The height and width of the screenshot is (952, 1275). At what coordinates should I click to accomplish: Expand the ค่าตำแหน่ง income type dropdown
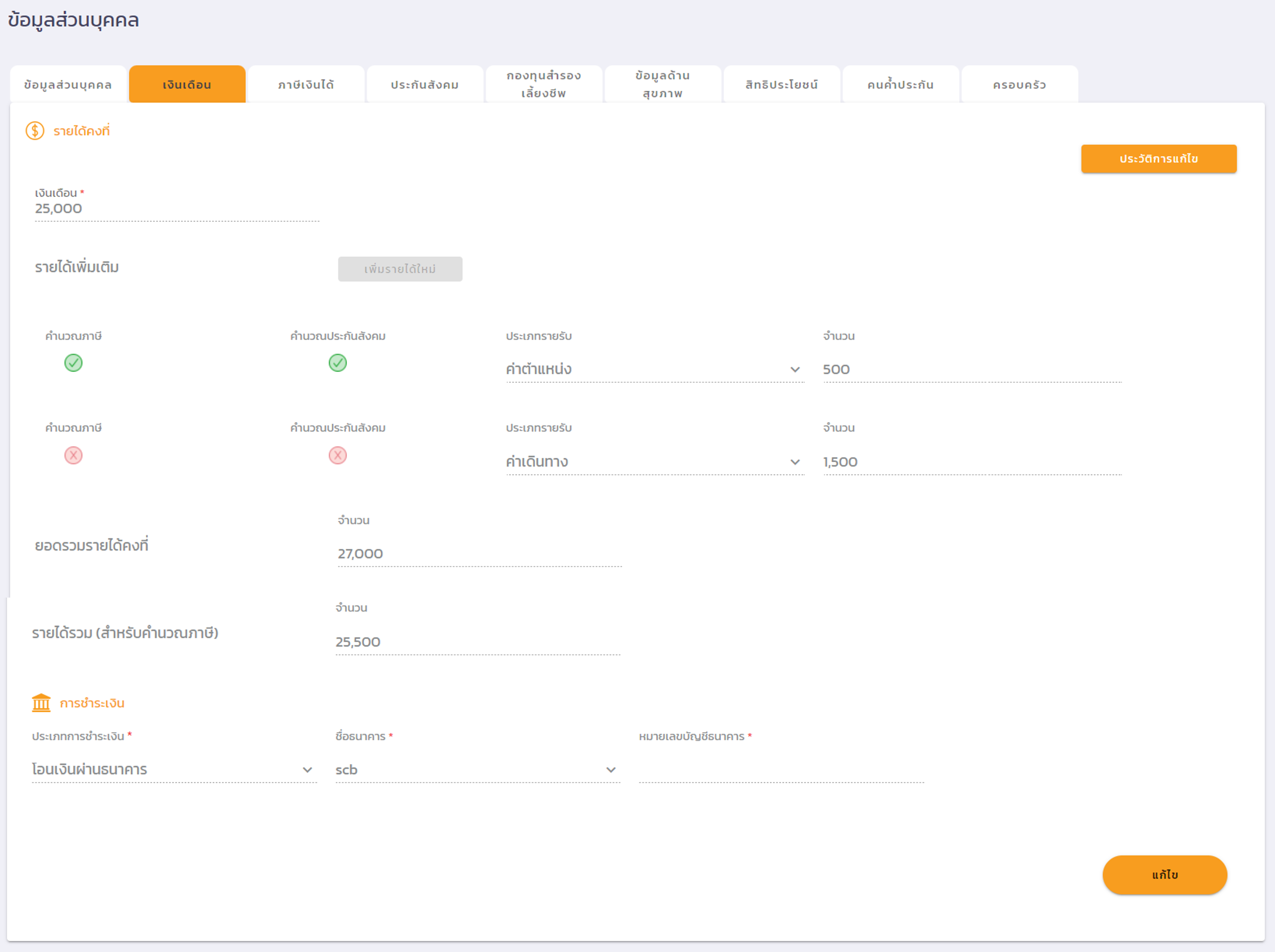654,369
